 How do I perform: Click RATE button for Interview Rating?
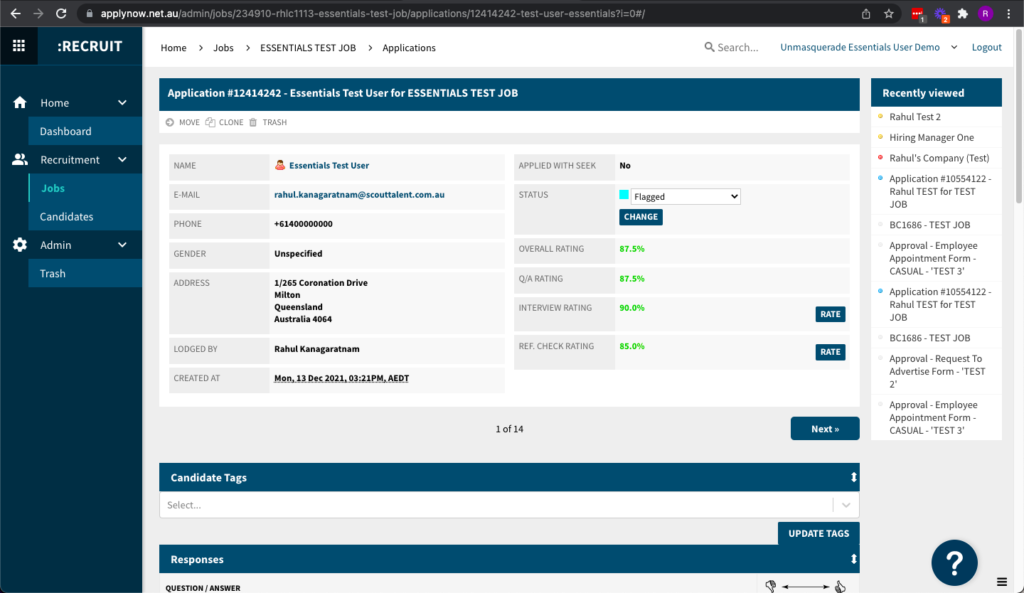pos(830,314)
